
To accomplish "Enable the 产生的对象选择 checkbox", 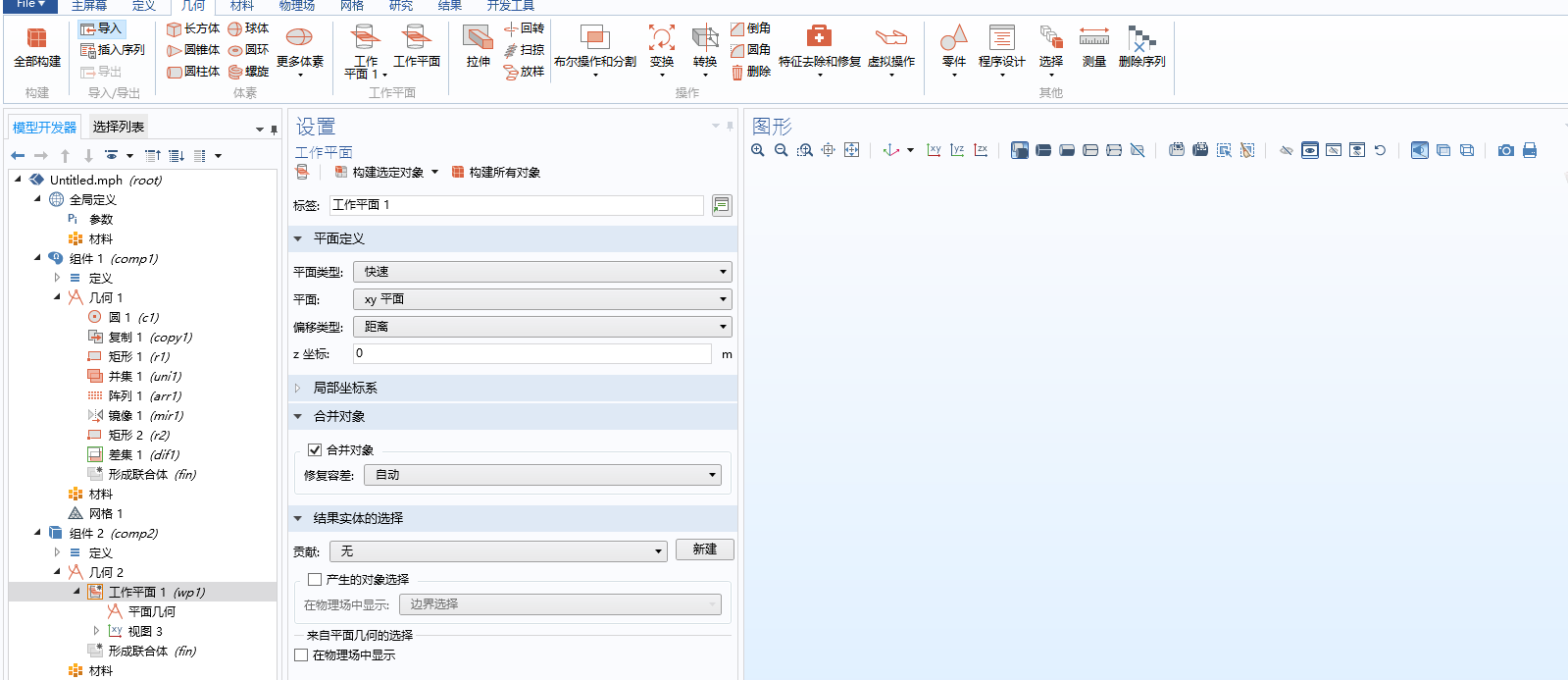I will click(x=315, y=579).
